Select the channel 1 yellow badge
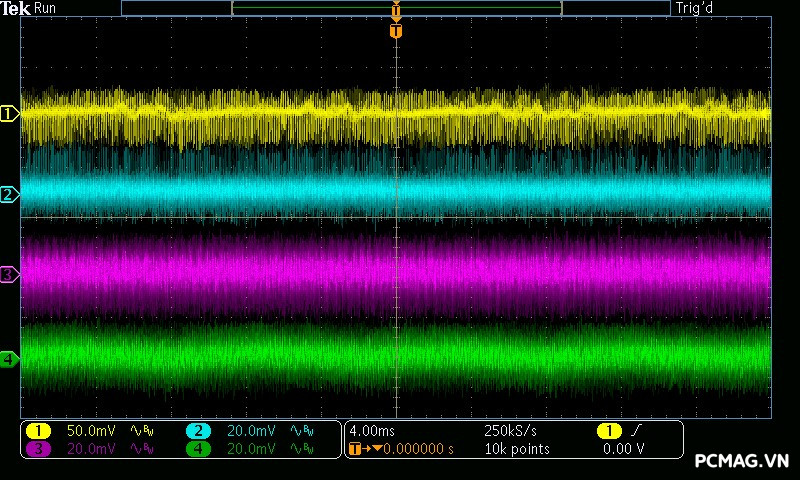This screenshot has width=800, height=480. (38, 430)
